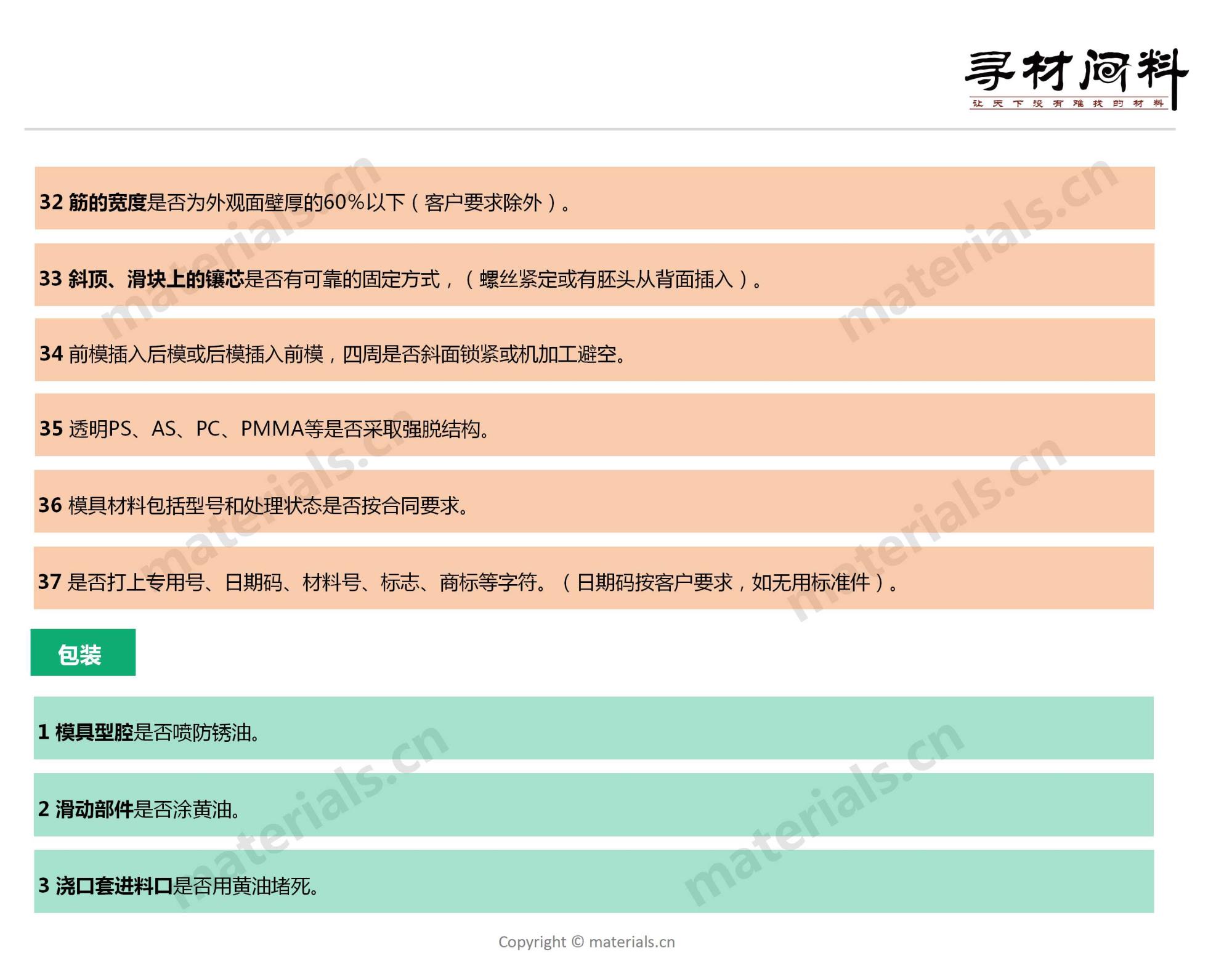Click bold text 模具型腔
This screenshot has width=1232, height=955.
94,732
